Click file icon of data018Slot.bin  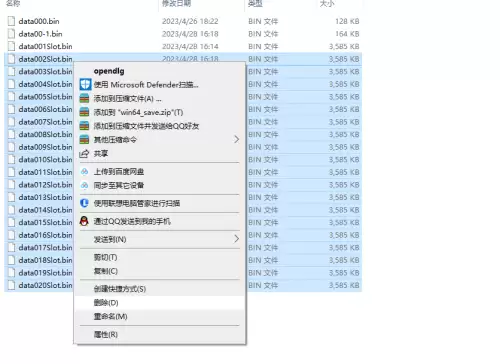point(11,260)
